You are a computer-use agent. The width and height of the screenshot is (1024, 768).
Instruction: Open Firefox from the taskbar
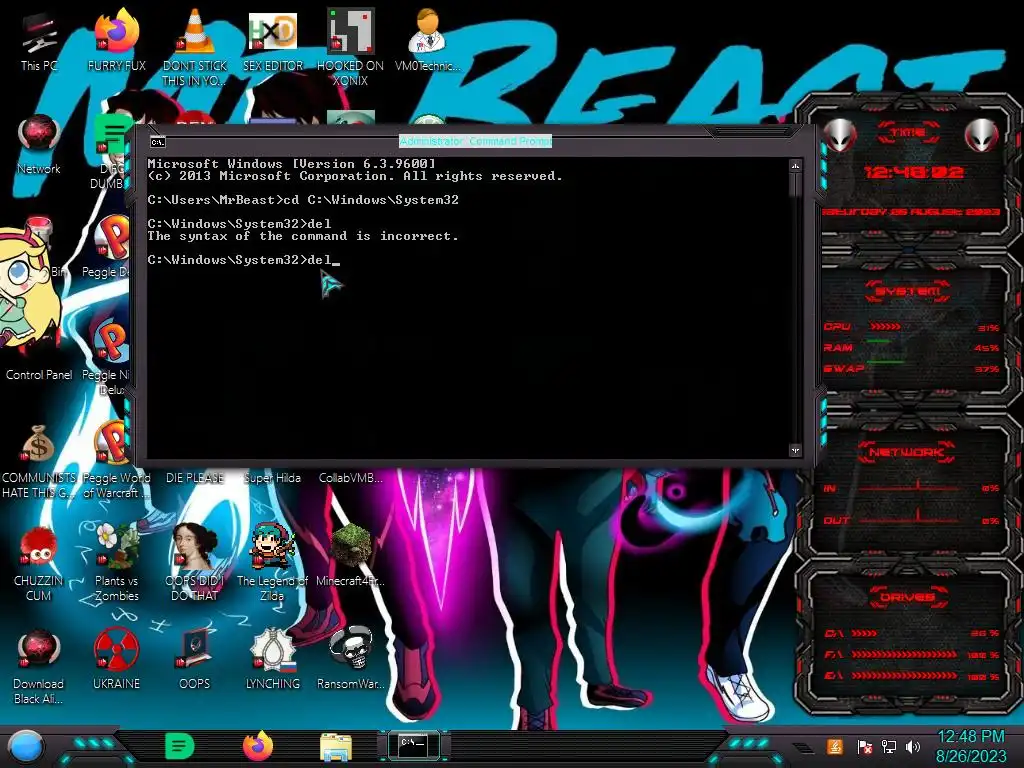(258, 746)
